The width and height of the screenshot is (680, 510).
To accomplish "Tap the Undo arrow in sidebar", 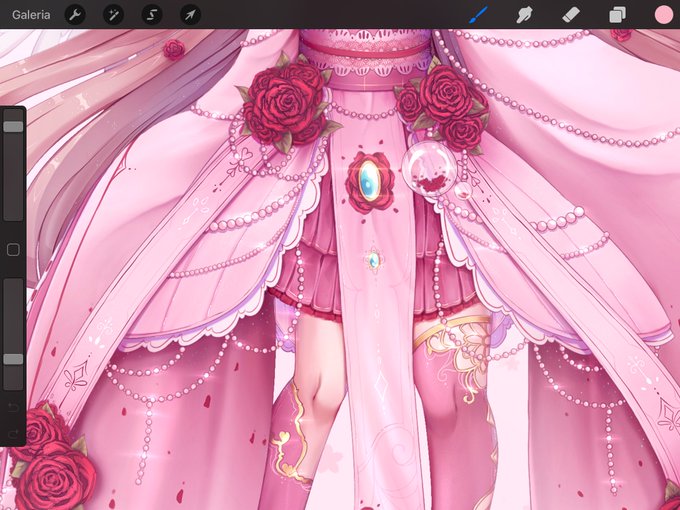I will click(x=13, y=407).
